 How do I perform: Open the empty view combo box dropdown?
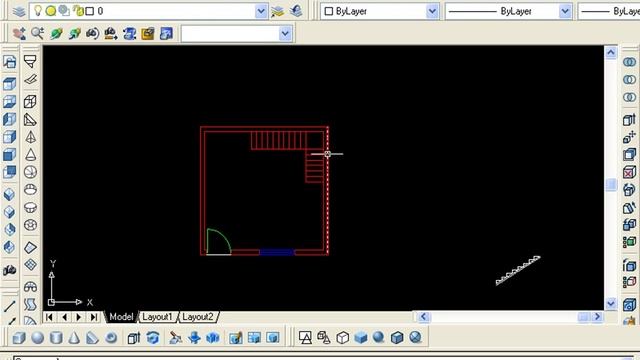(285, 33)
